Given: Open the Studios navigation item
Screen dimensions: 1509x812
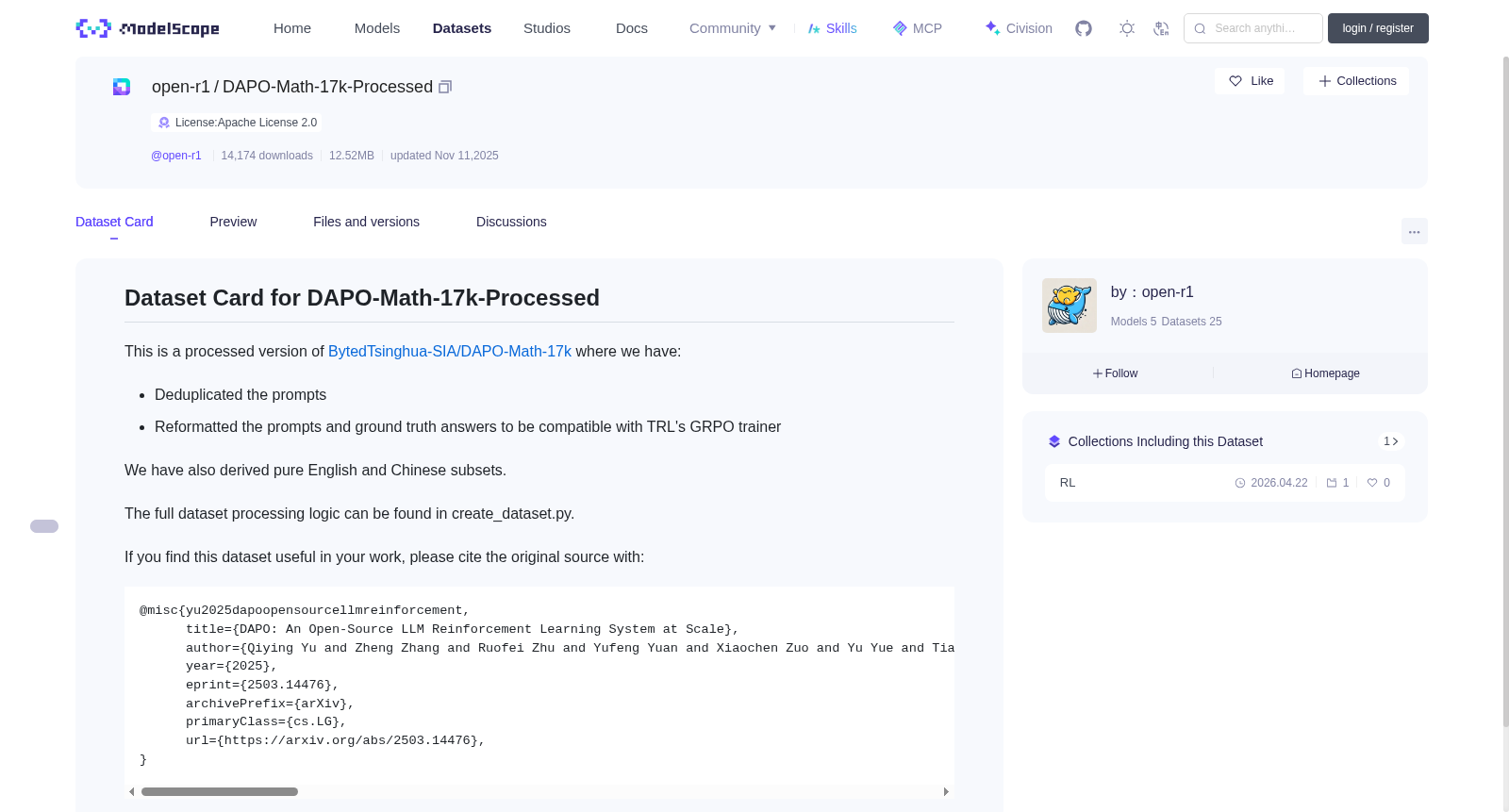Looking at the screenshot, I should click(547, 28).
